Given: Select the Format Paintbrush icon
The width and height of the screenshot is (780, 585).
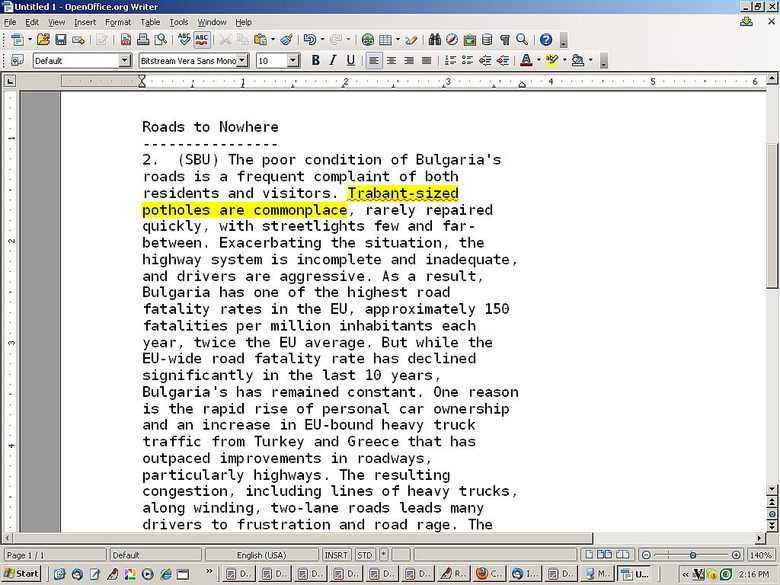Looking at the screenshot, I should click(286, 40).
